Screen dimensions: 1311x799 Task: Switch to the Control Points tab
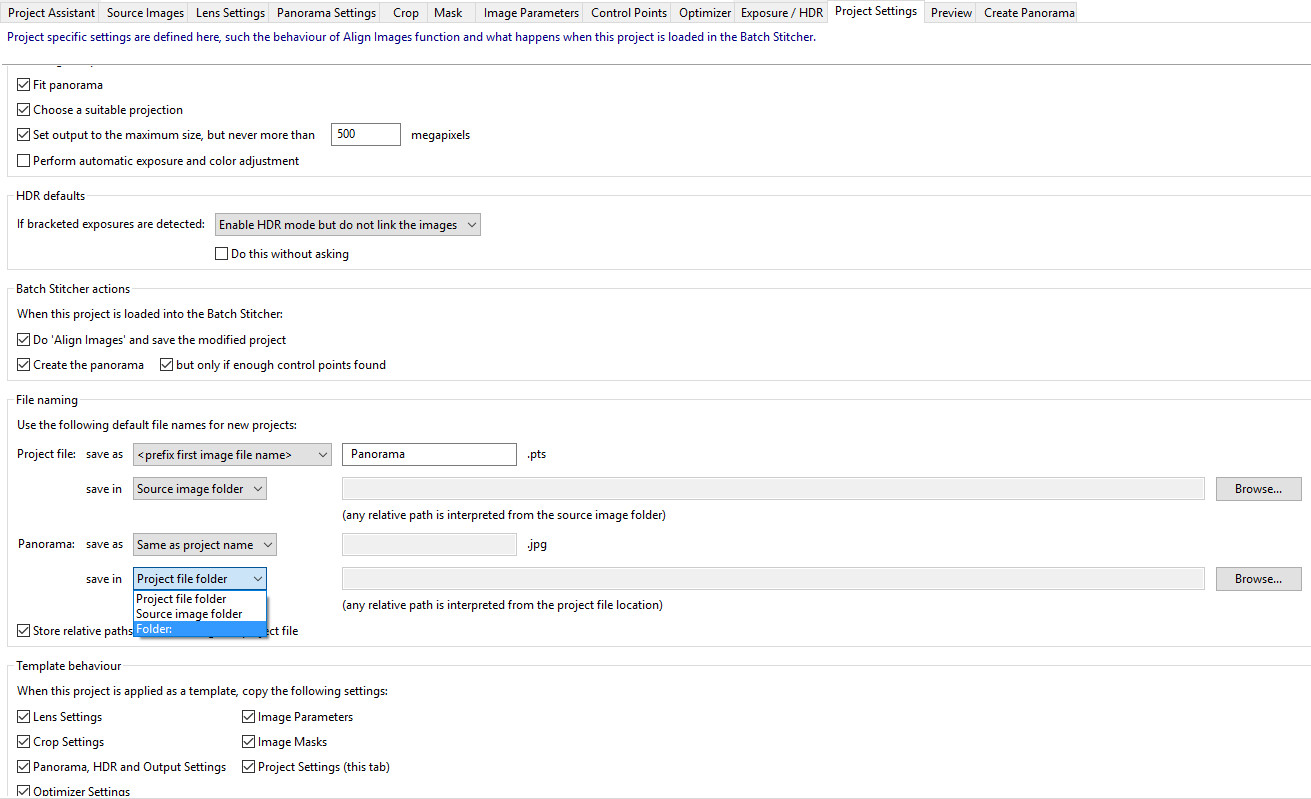point(628,13)
